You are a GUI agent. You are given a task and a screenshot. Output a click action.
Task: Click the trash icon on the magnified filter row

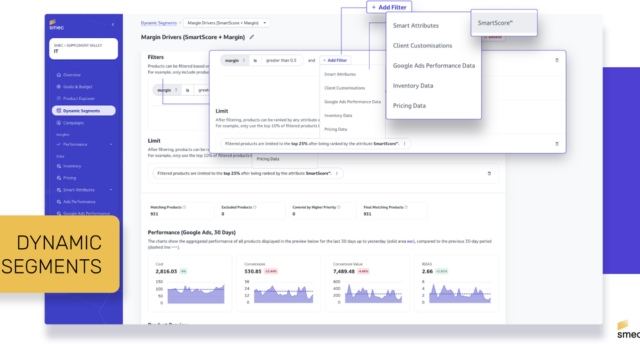[557, 60]
